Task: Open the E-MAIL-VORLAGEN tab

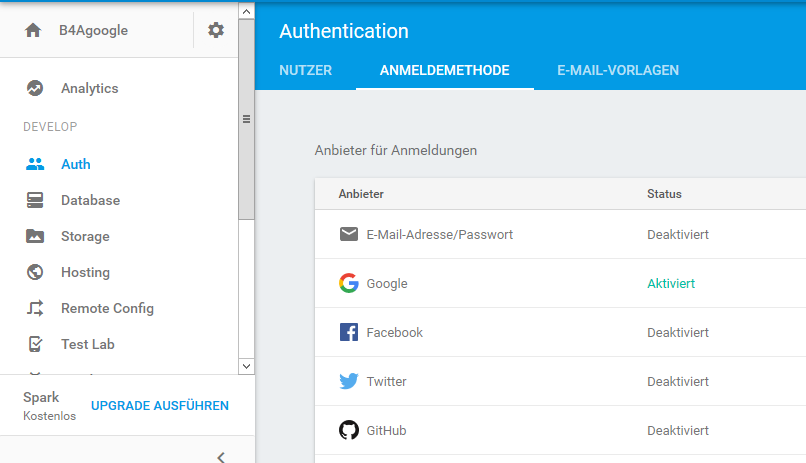Action: tap(618, 70)
